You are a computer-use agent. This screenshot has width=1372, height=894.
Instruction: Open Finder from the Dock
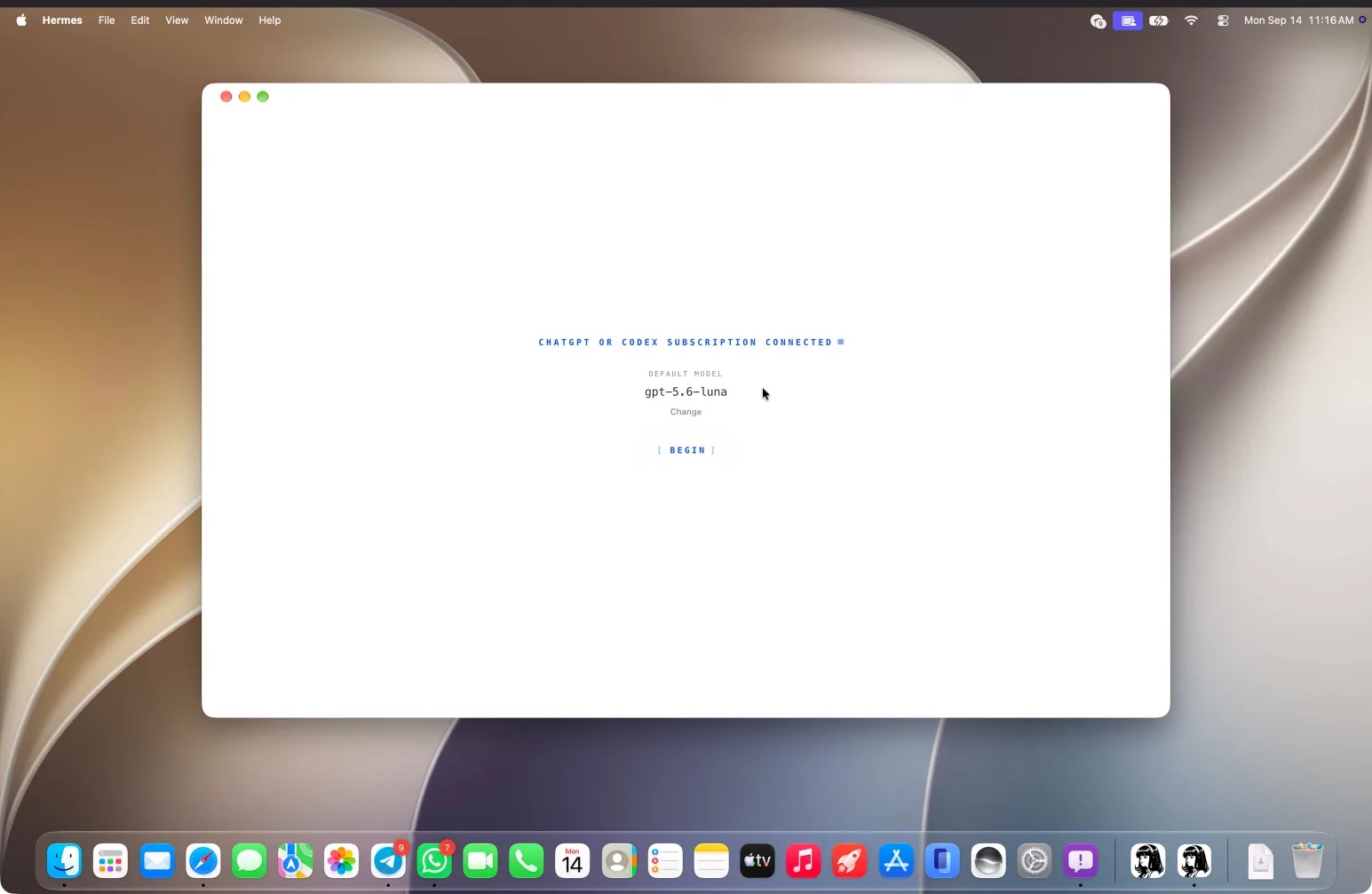[x=64, y=860]
